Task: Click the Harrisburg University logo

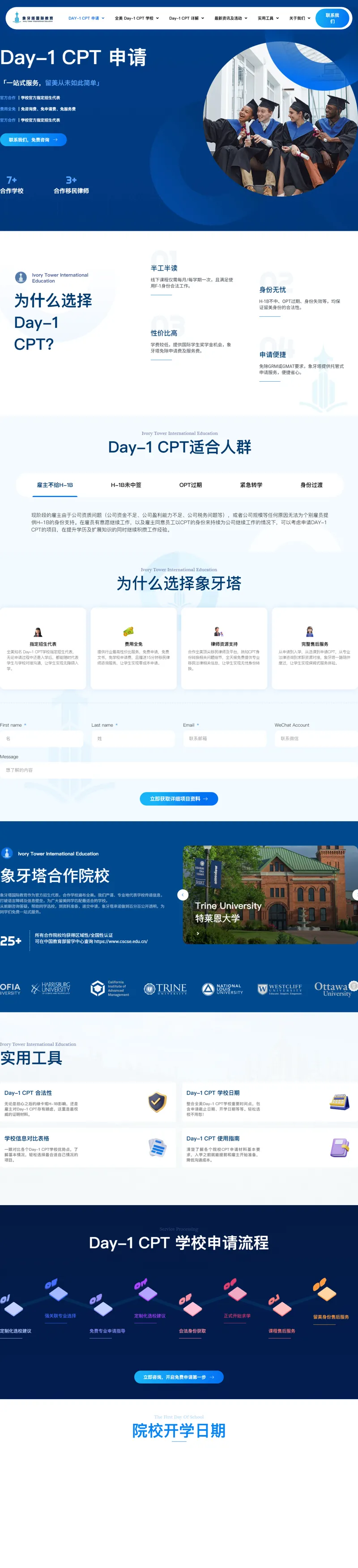Action: 51,989
